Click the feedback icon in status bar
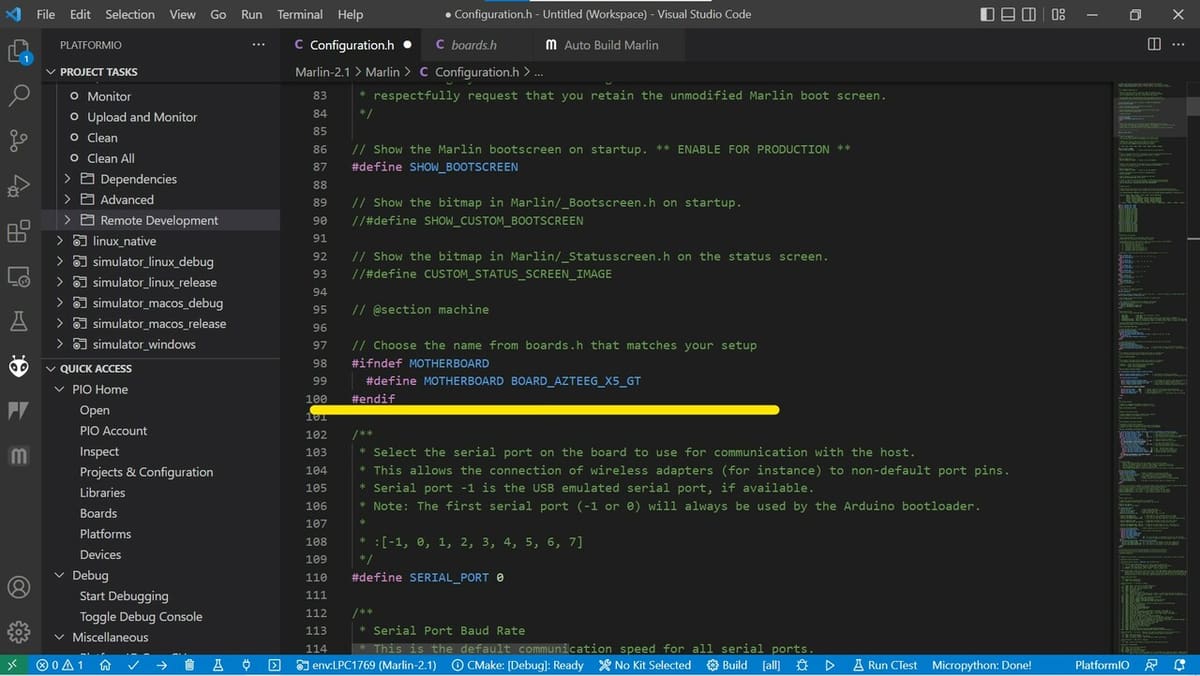 1152,665
